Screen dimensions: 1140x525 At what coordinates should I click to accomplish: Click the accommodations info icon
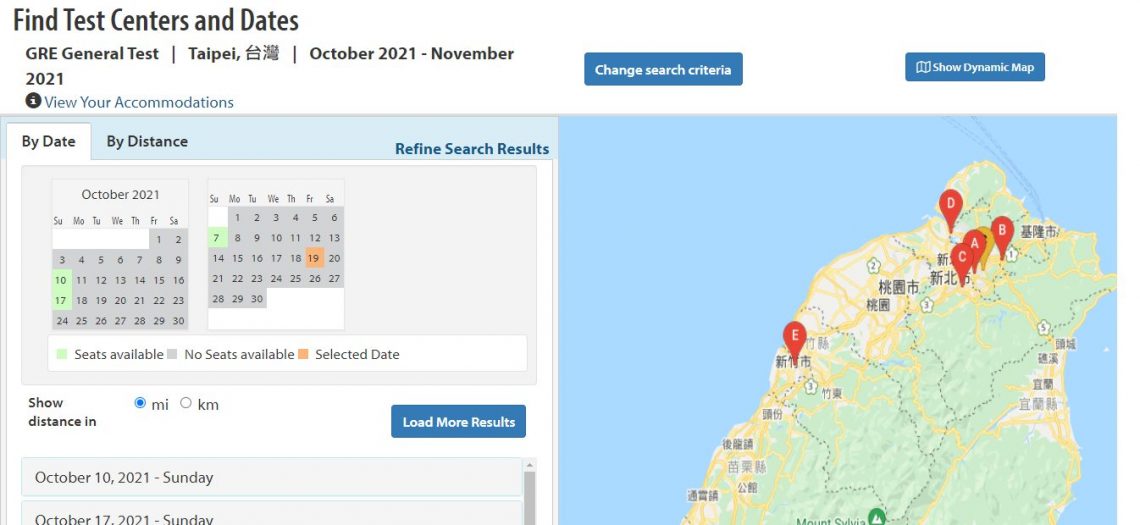point(33,102)
